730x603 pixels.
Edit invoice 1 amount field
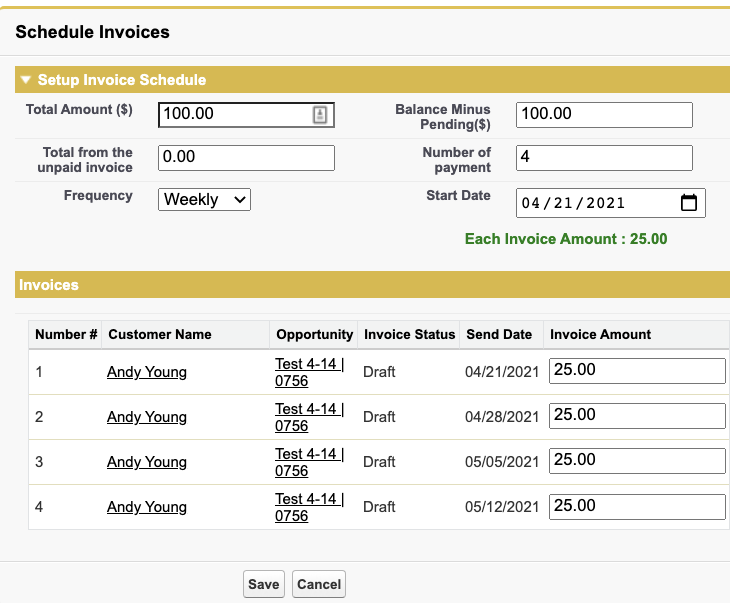(637, 371)
